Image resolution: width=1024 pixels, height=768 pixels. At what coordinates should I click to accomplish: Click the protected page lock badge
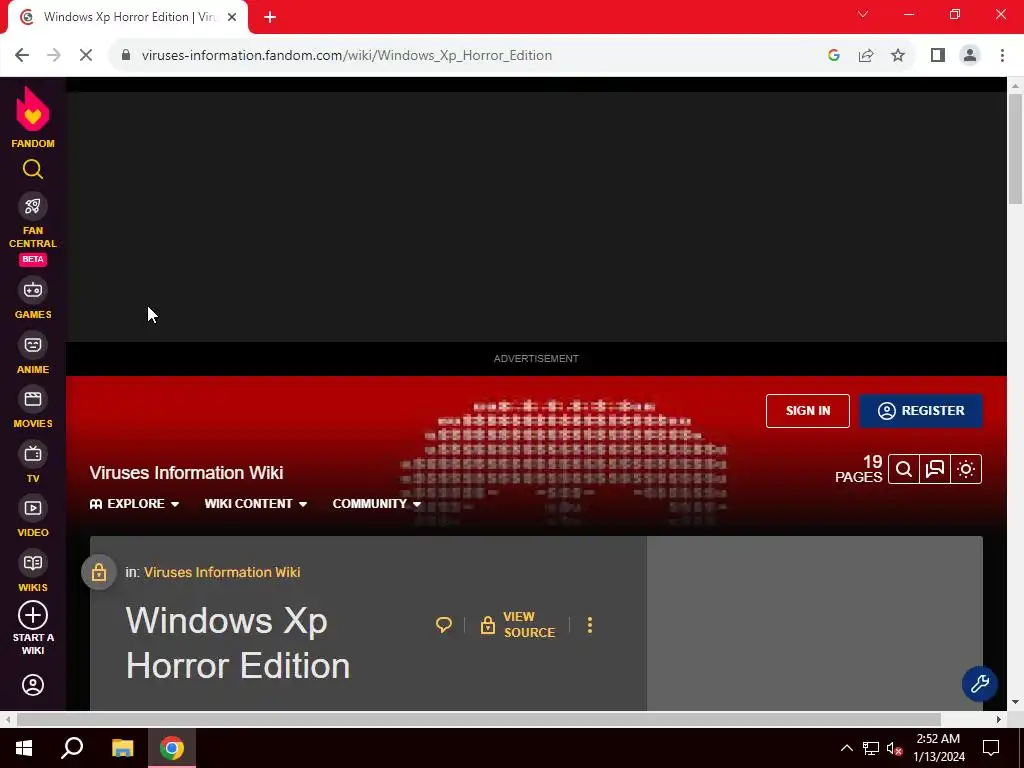pyautogui.click(x=99, y=572)
